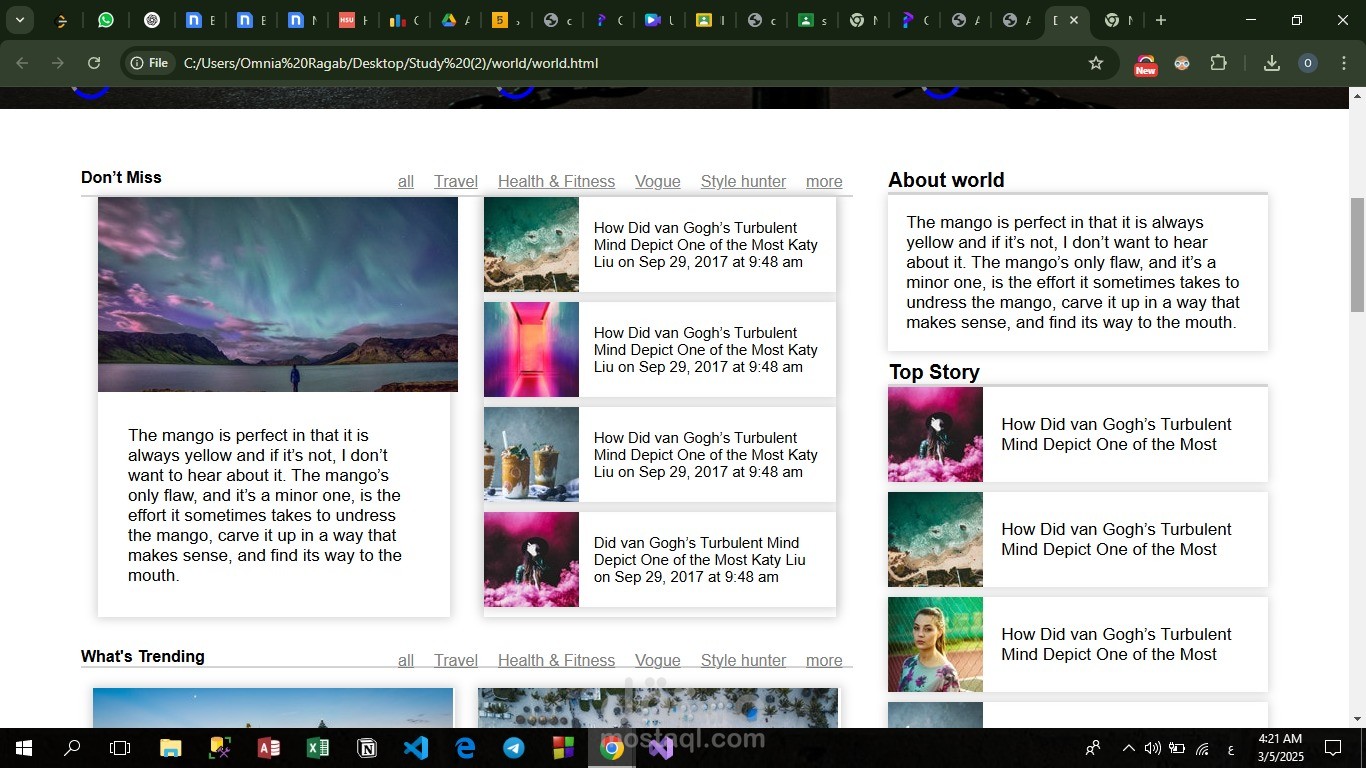Open the pink smoke thumbnail in Don't Miss
This screenshot has width=1366, height=768.
pos(531,559)
